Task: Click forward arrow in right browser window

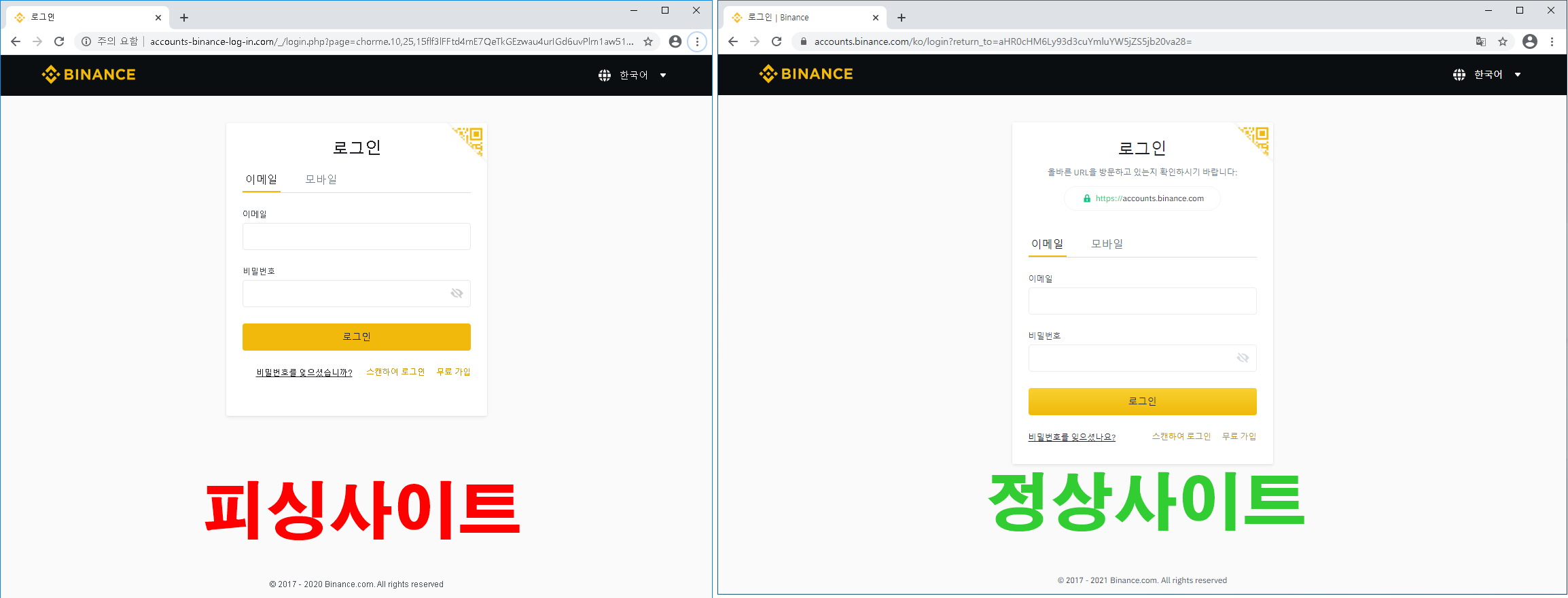Action: tap(755, 41)
